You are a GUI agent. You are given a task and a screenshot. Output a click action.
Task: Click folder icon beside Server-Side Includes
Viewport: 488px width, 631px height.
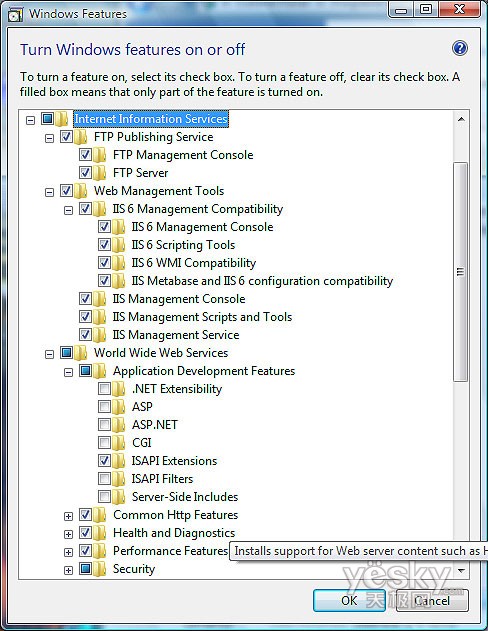[x=119, y=497]
